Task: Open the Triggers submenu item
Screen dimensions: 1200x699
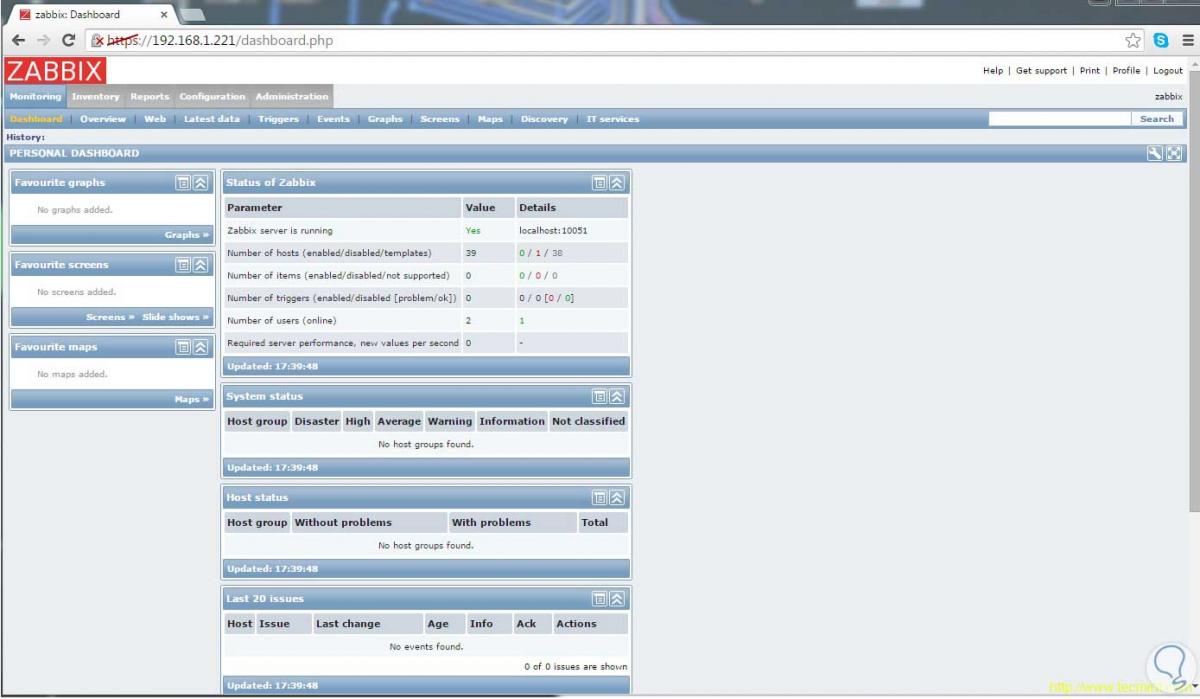Action: click(x=278, y=119)
